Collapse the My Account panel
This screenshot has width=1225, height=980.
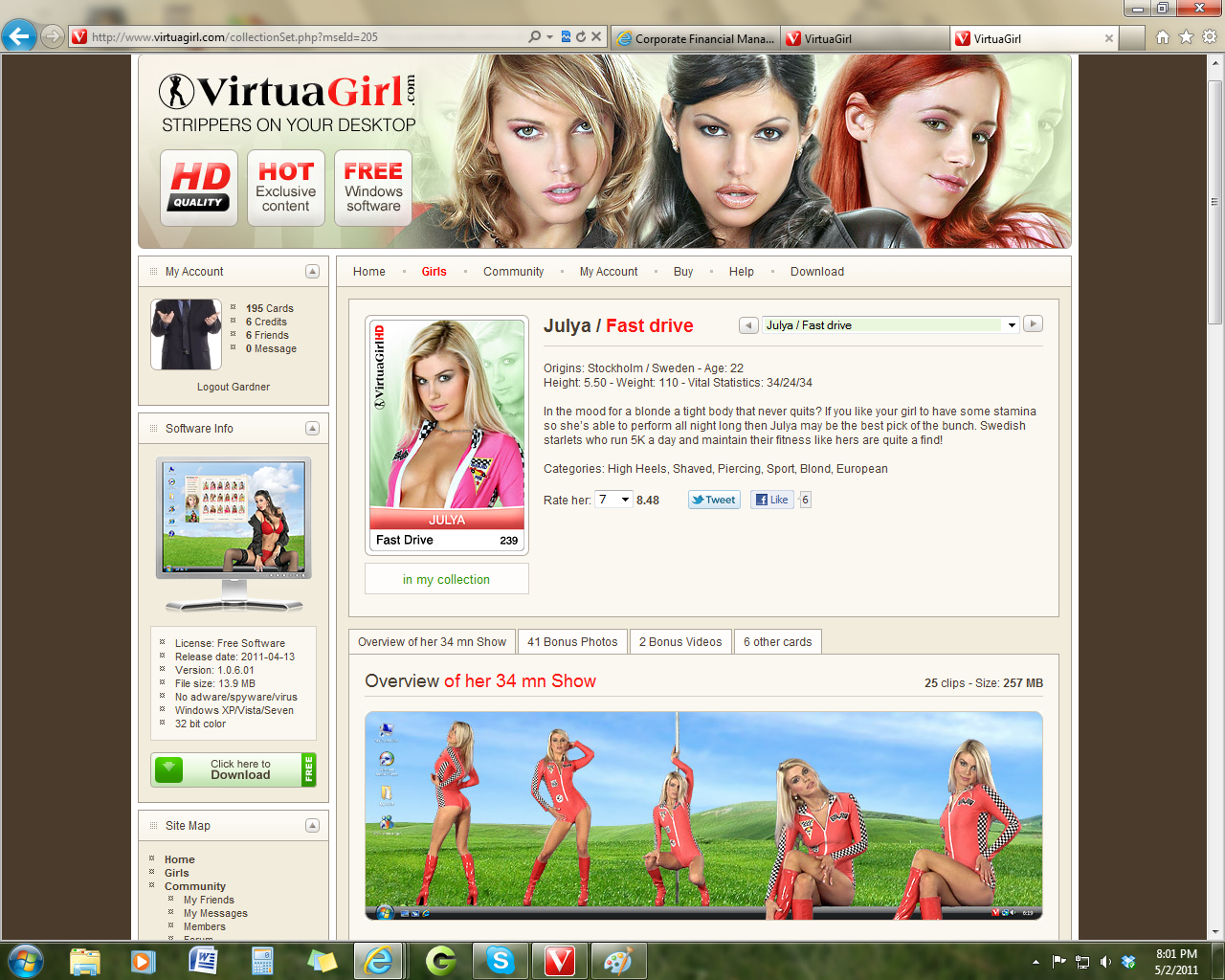[x=312, y=272]
